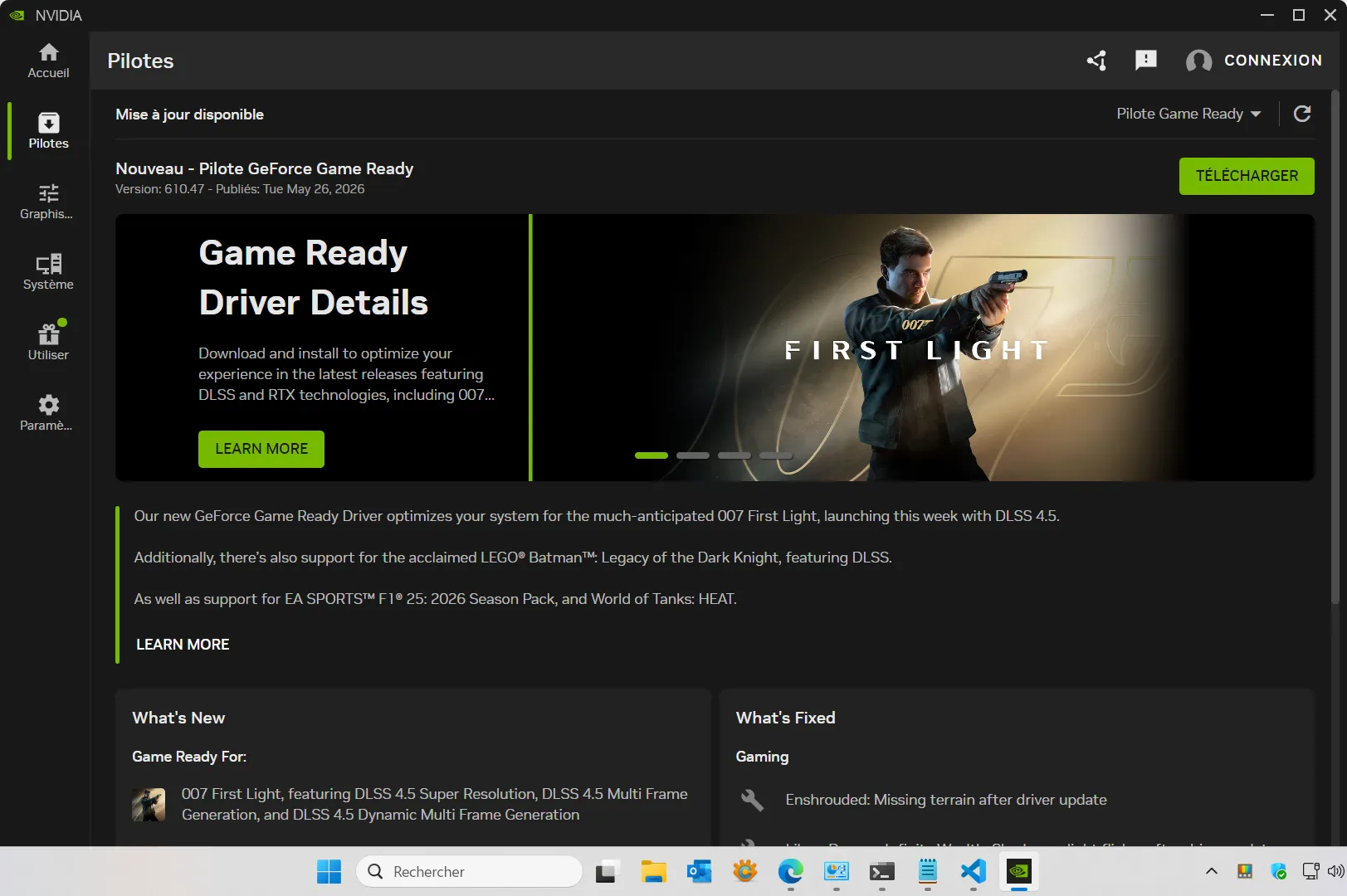This screenshot has width=1347, height=896.
Task: Go to Accueil home page
Action: [48, 61]
